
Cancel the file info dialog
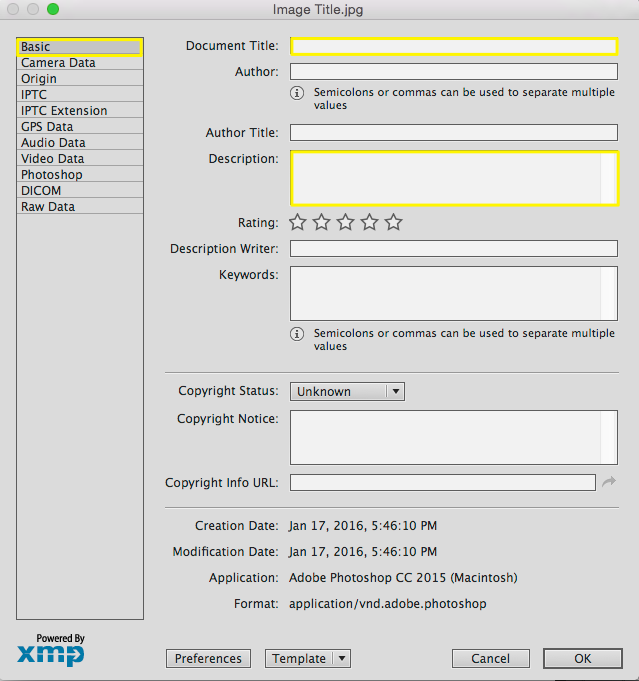coord(490,658)
